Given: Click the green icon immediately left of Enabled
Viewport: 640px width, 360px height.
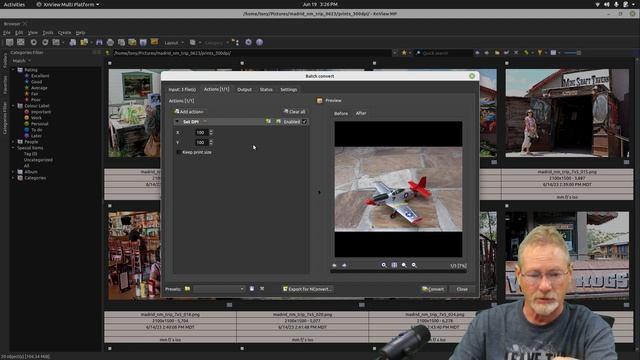Looking at the screenshot, I should point(278,122).
